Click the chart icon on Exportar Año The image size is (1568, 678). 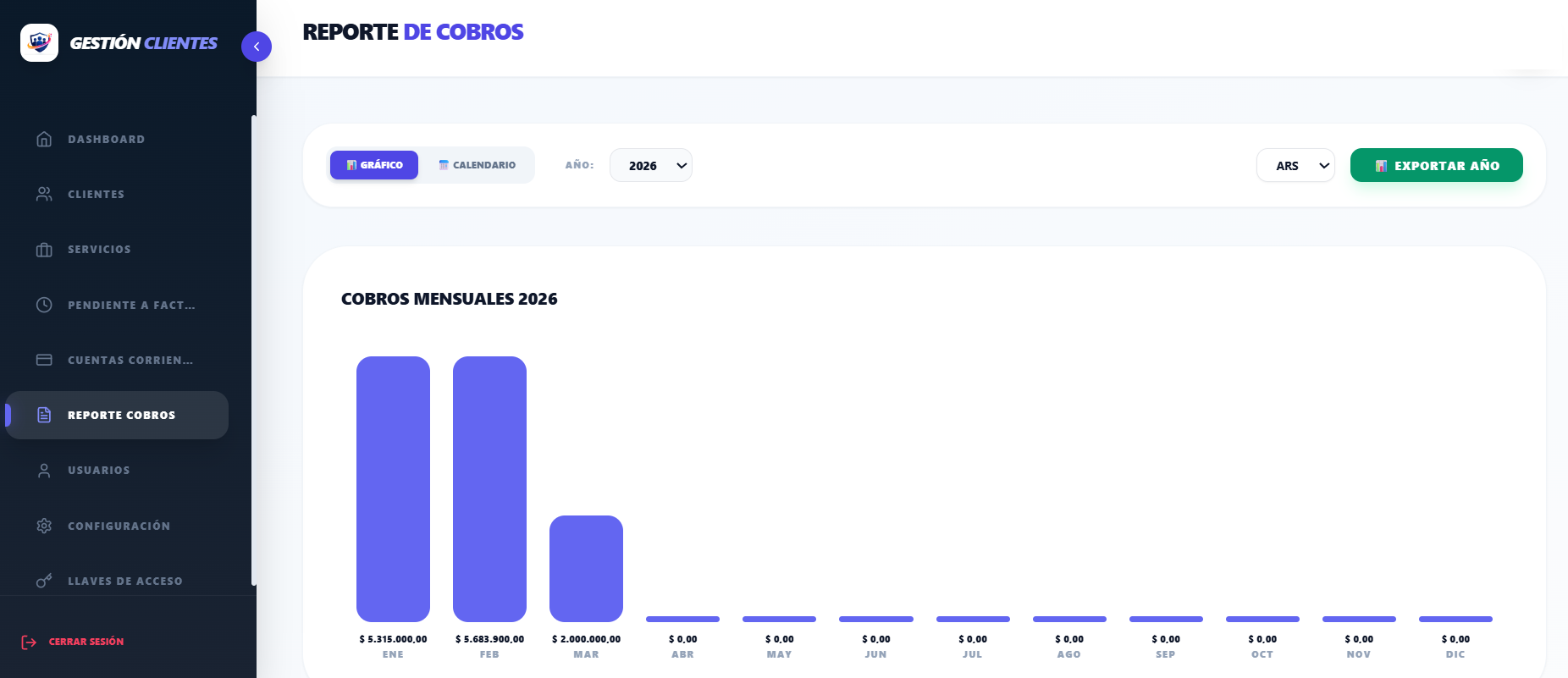pos(1381,166)
